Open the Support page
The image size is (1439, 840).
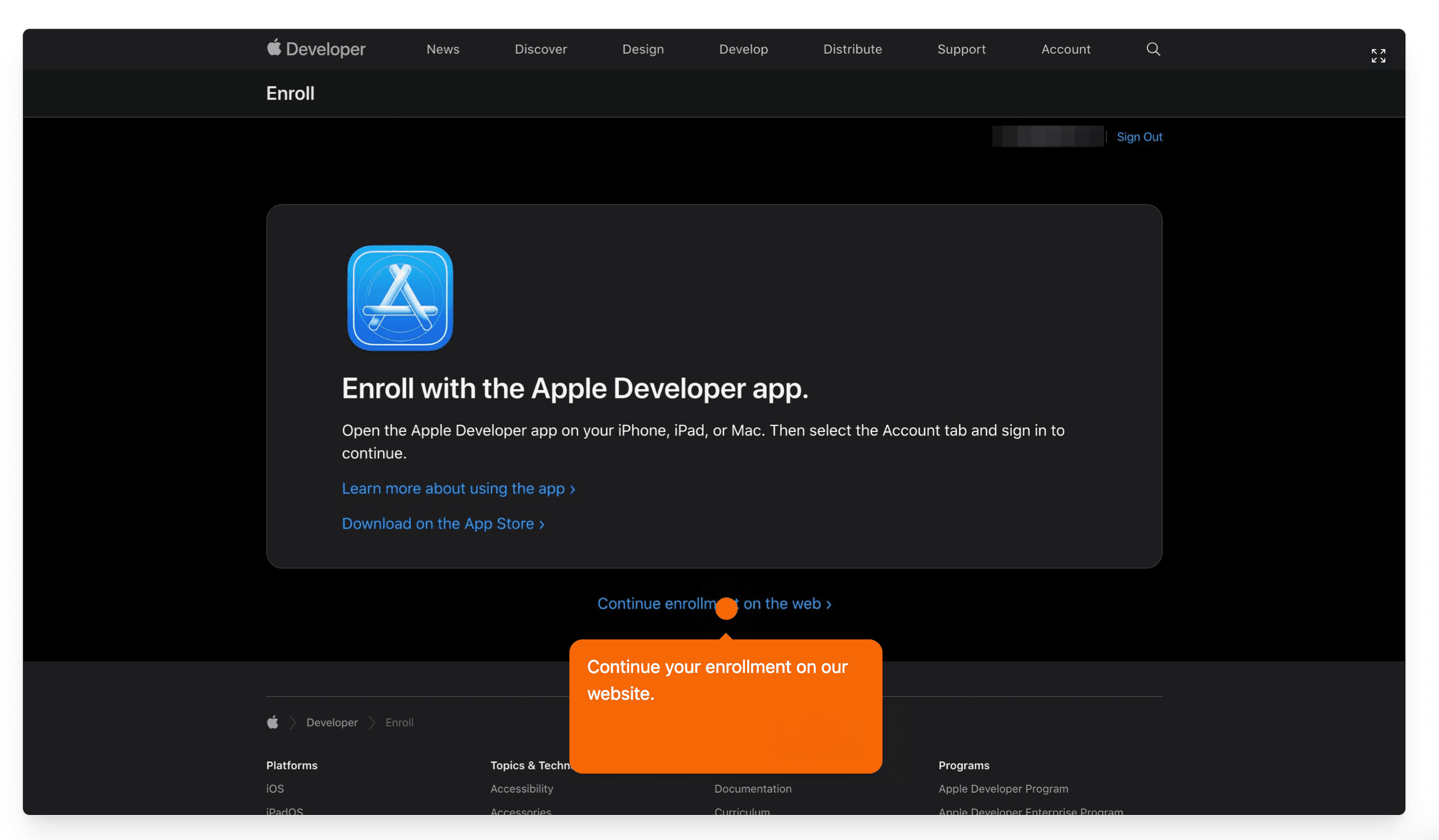pyautogui.click(x=961, y=49)
